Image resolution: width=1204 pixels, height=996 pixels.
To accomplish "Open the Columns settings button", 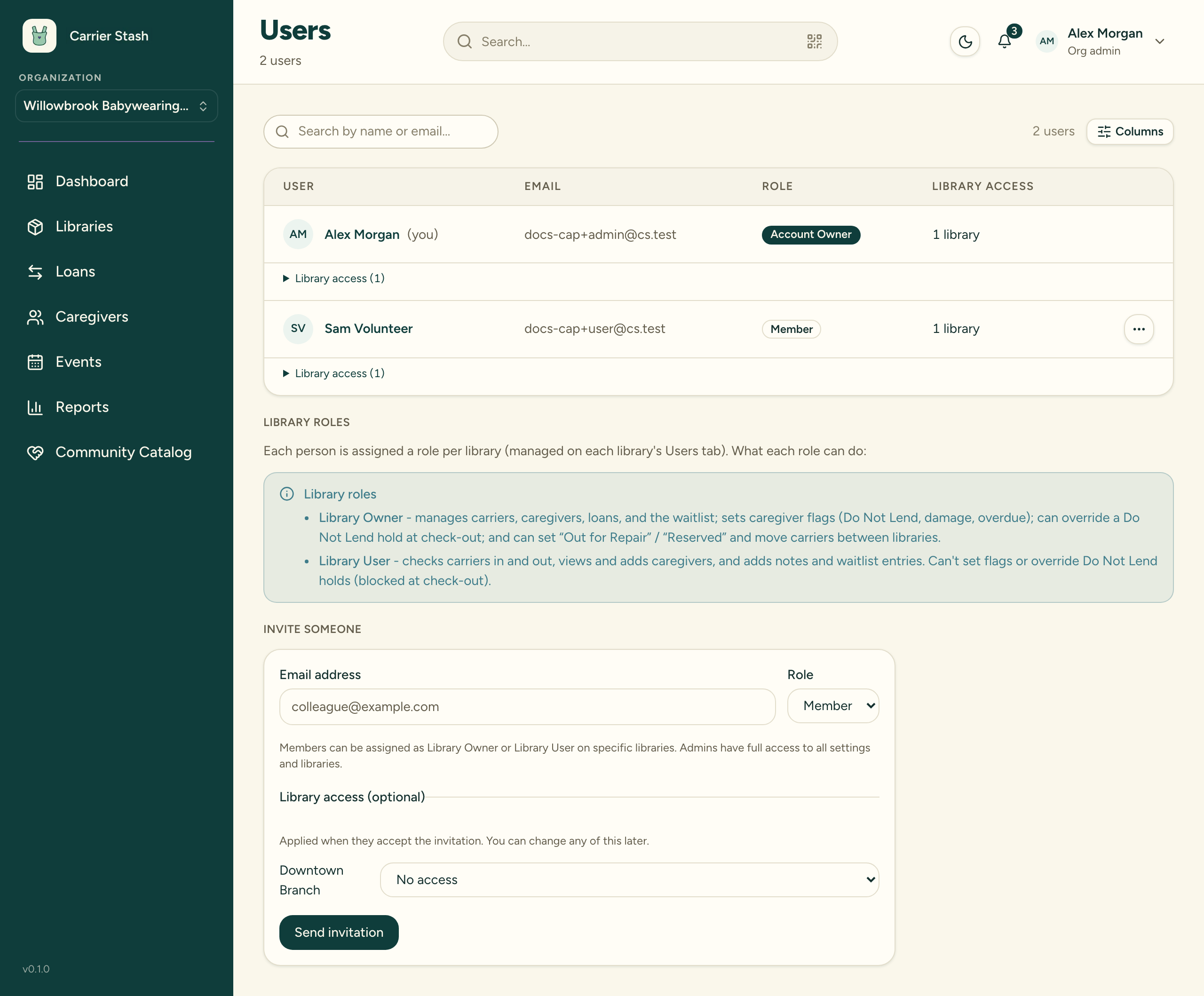I will click(1130, 131).
